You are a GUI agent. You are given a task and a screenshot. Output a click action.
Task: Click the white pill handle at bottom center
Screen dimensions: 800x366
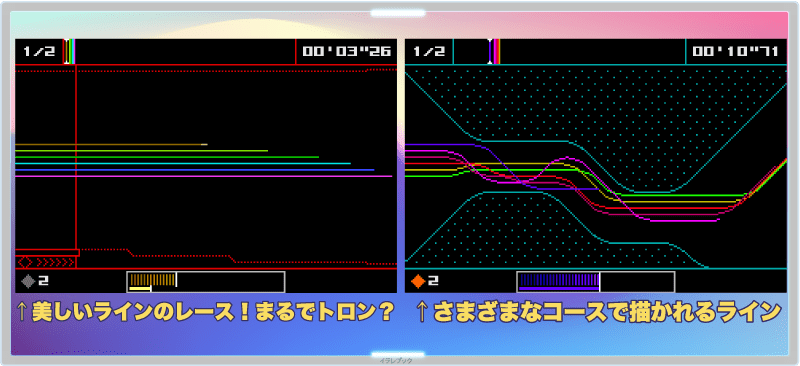[398, 354]
